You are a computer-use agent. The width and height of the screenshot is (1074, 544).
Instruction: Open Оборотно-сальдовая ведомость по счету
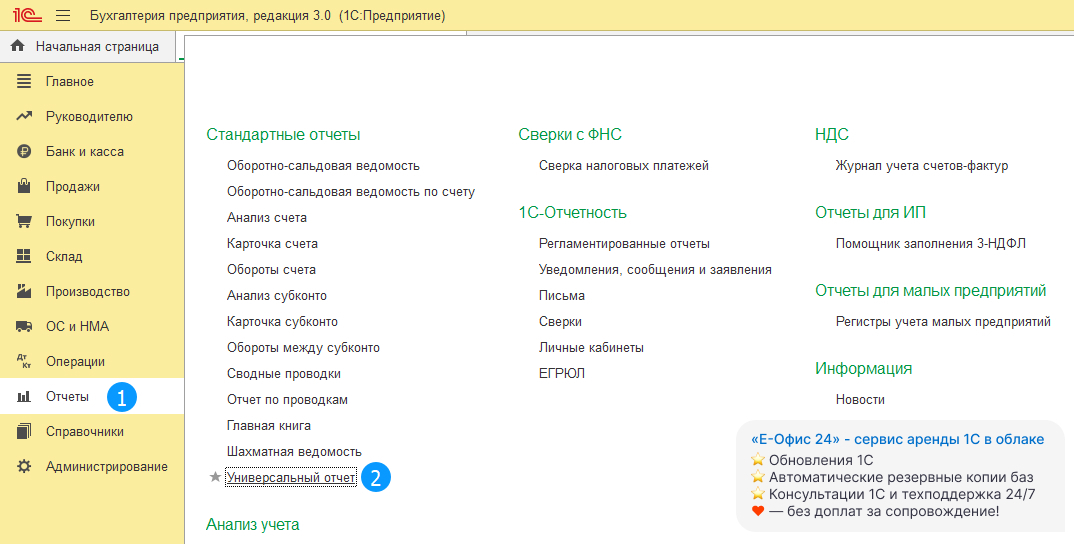[351, 192]
